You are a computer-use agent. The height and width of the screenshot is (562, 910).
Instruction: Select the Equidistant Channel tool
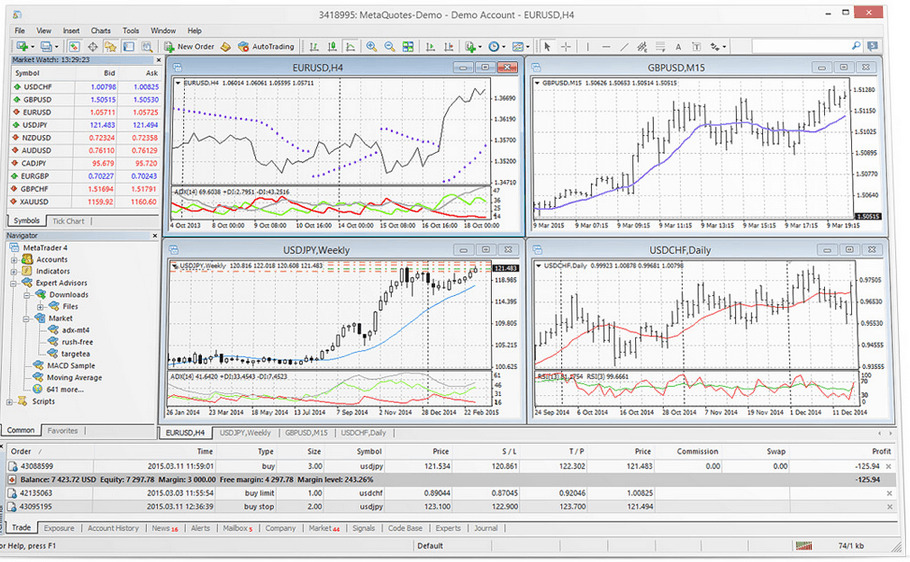[642, 46]
